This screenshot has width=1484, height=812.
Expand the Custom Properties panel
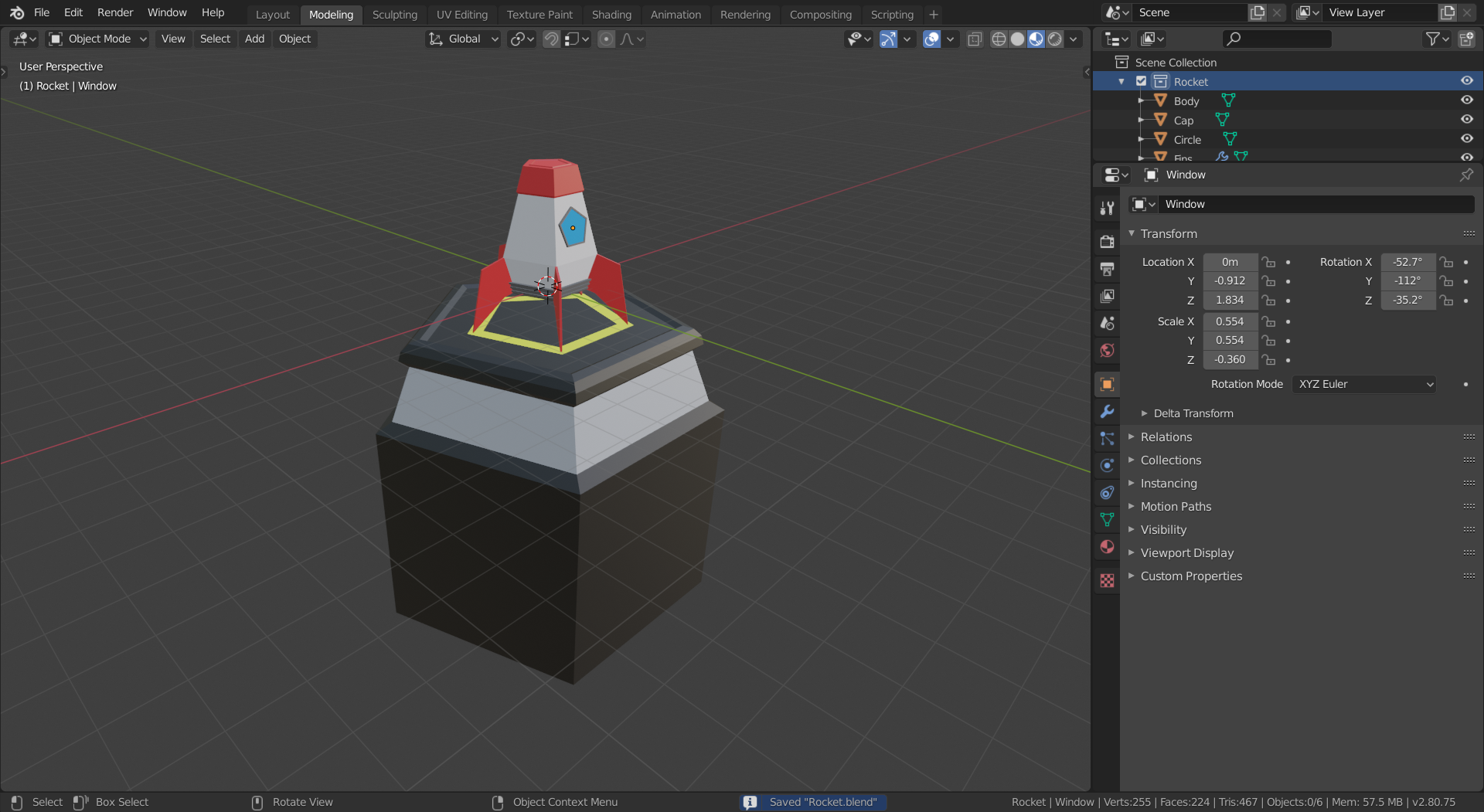pos(1191,576)
